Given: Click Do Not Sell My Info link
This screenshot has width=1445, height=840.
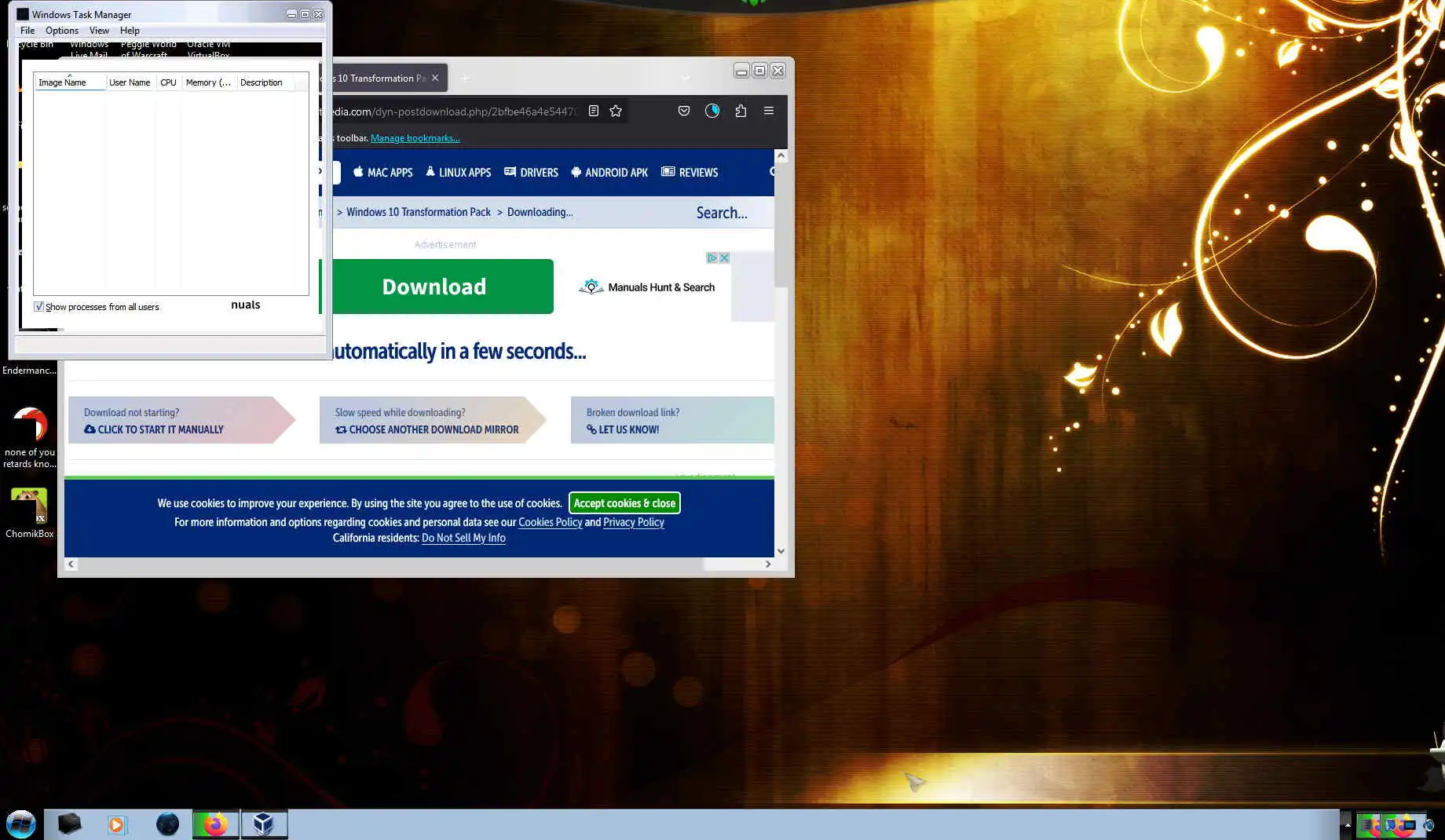Looking at the screenshot, I should point(463,538).
